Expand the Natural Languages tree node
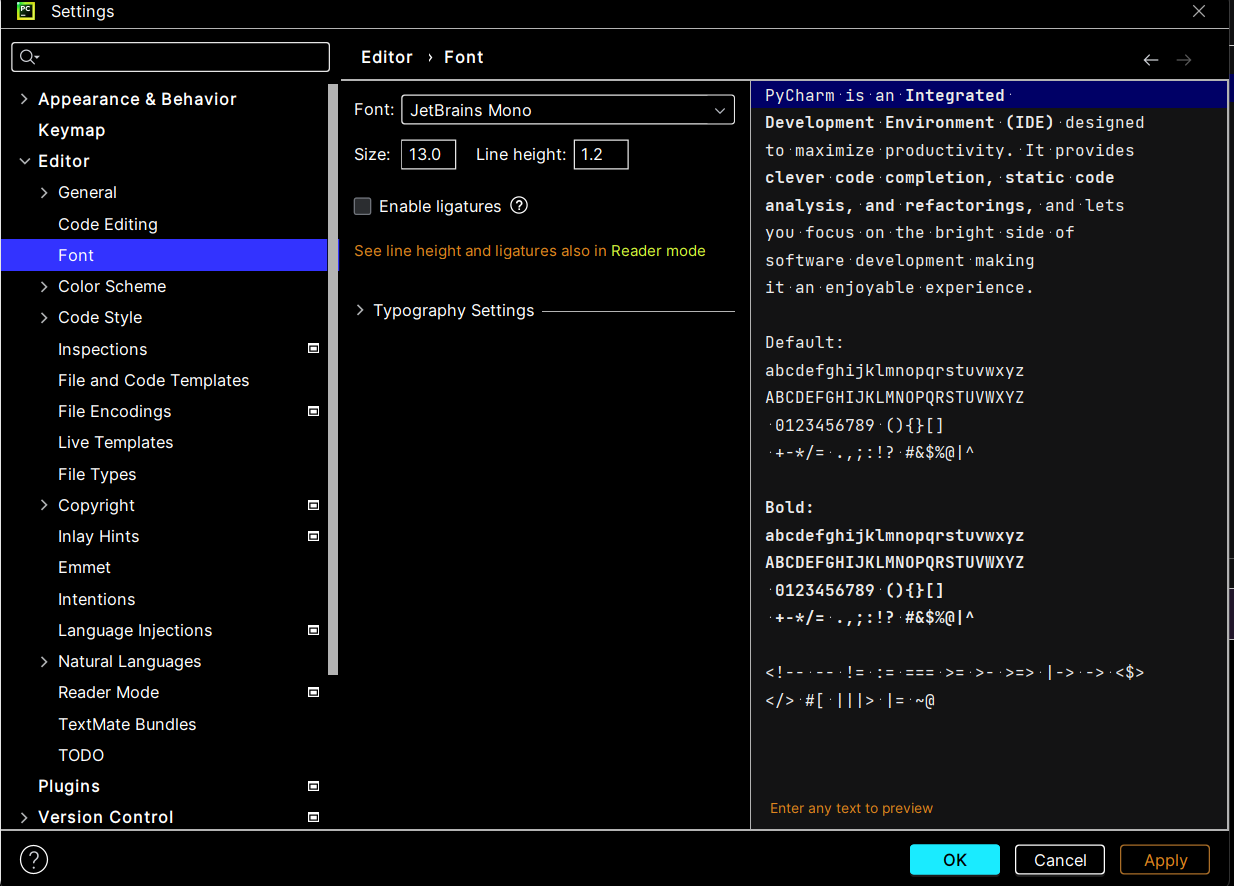The height and width of the screenshot is (886, 1234). pyautogui.click(x=44, y=661)
